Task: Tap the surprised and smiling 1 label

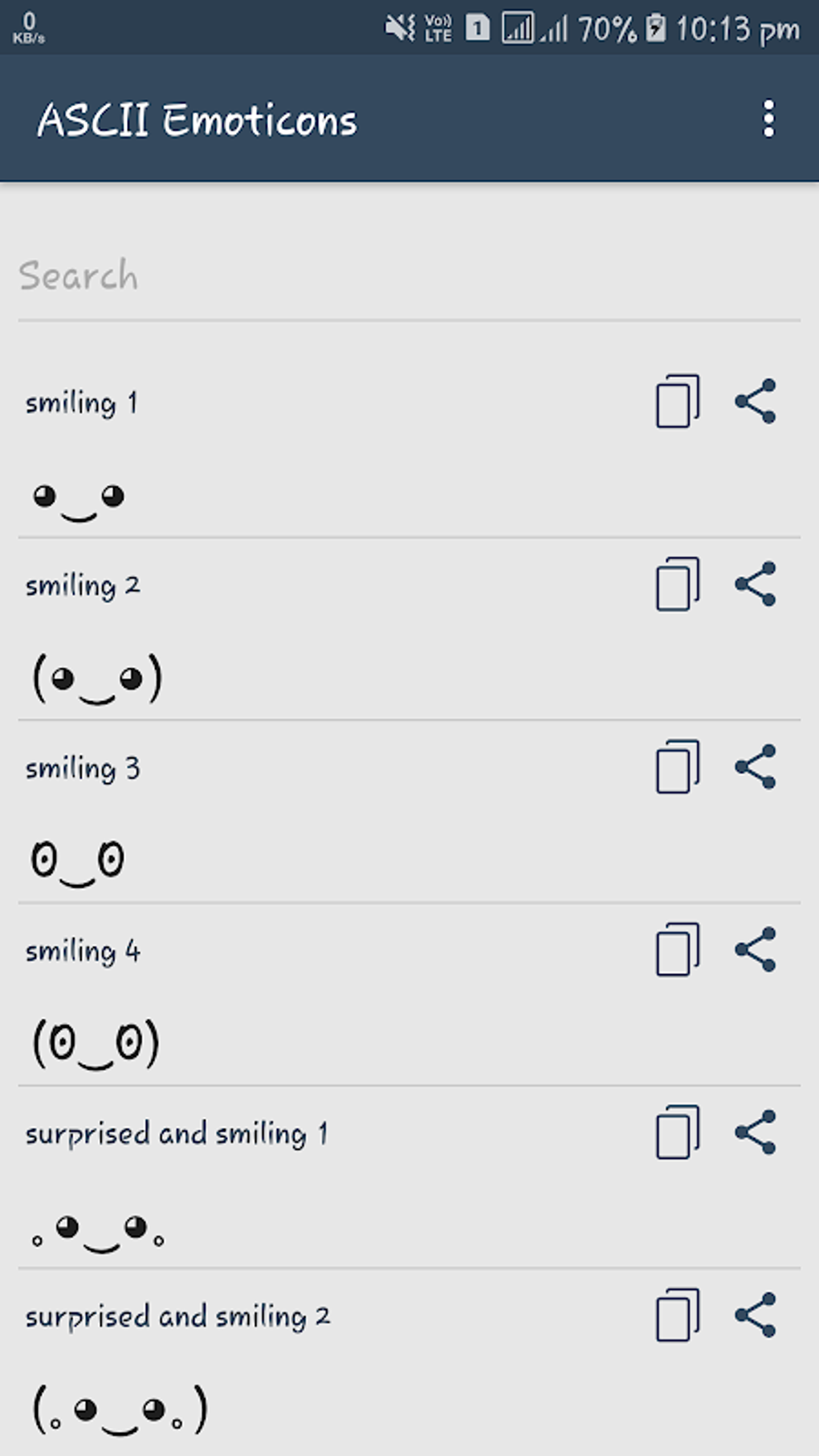Action: click(x=177, y=1134)
